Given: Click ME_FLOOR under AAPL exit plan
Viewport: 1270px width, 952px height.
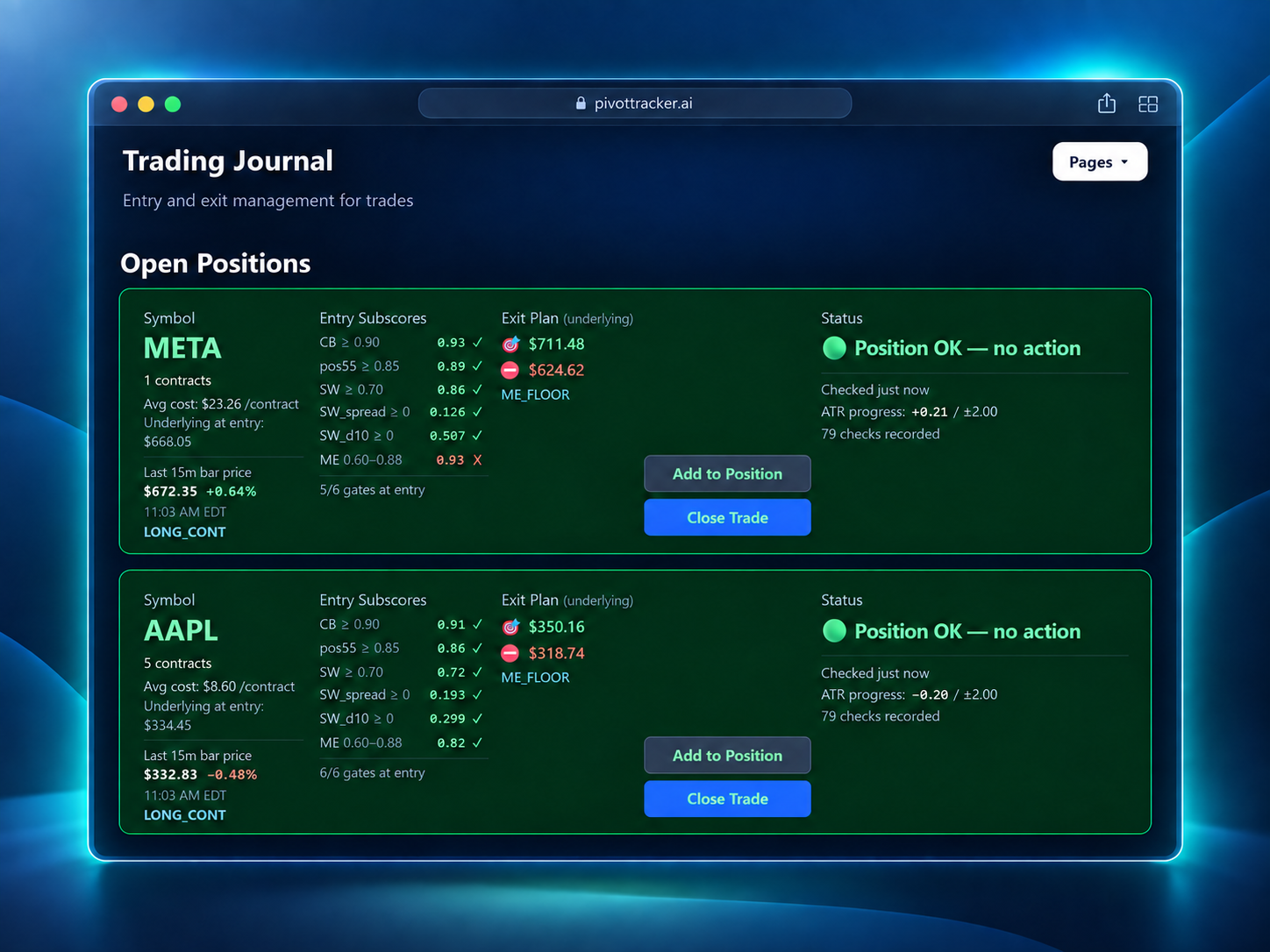Looking at the screenshot, I should [535, 678].
